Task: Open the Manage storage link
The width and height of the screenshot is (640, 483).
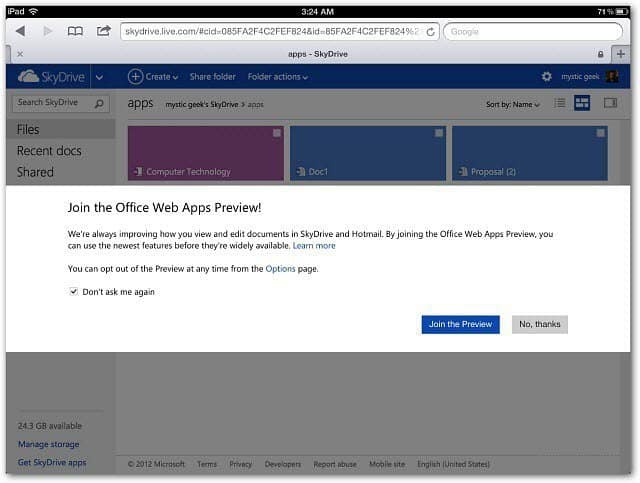Action: 49,444
